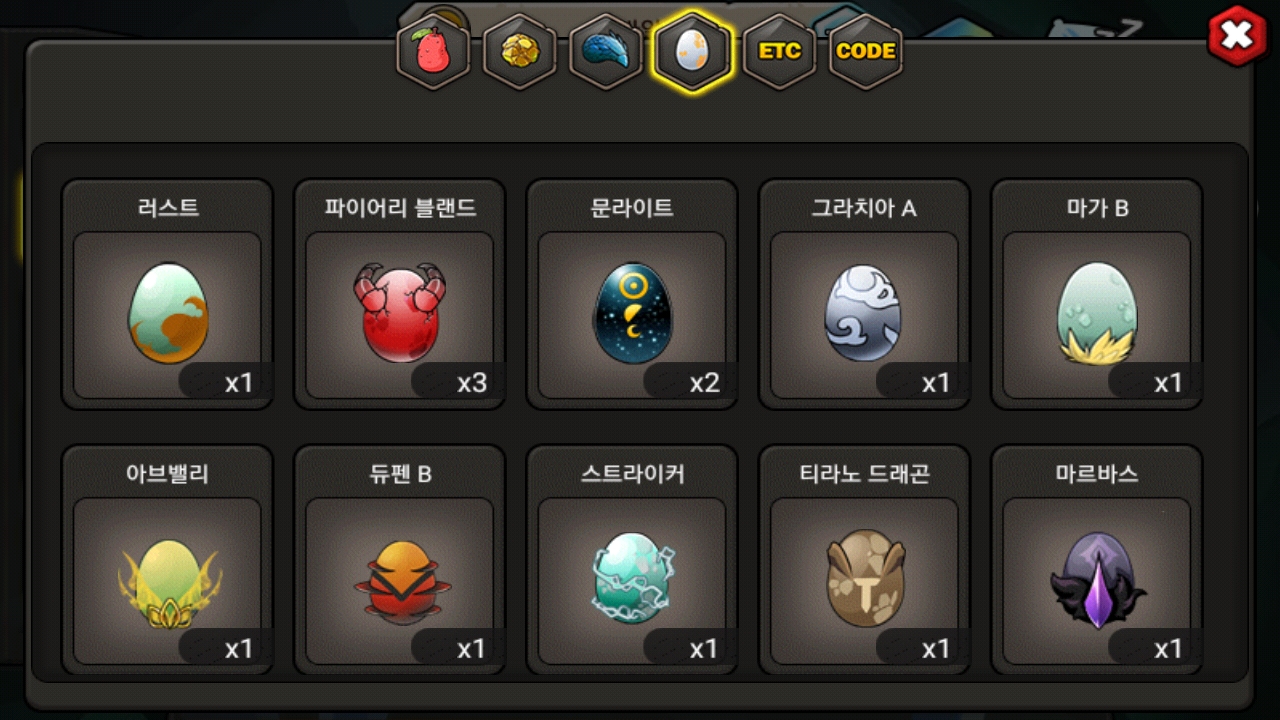Select the highlighted egg tab

coord(692,52)
